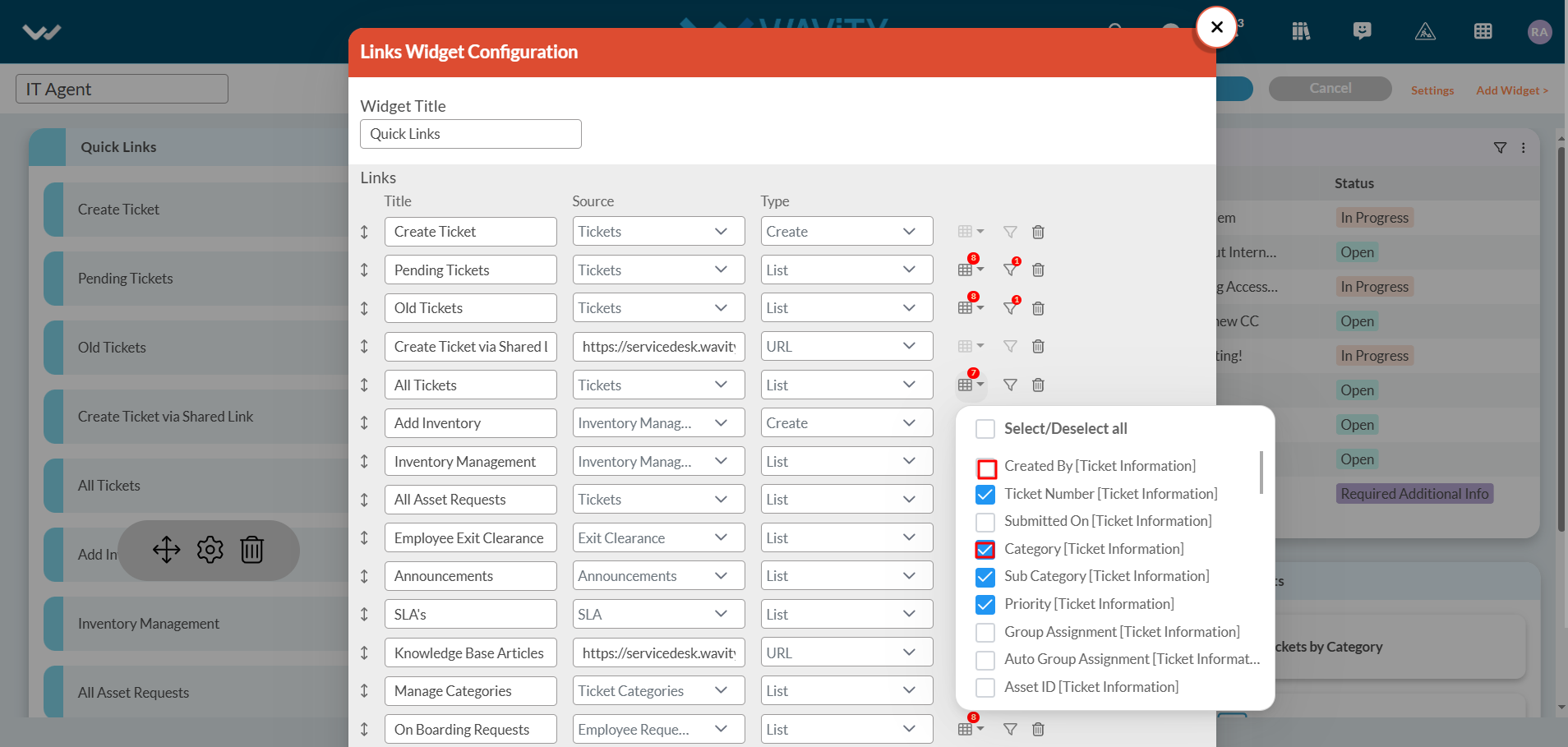Screen dimensions: 1568x747
Task: Open Source dropdown for Manage Categories row
Action: coord(658,691)
